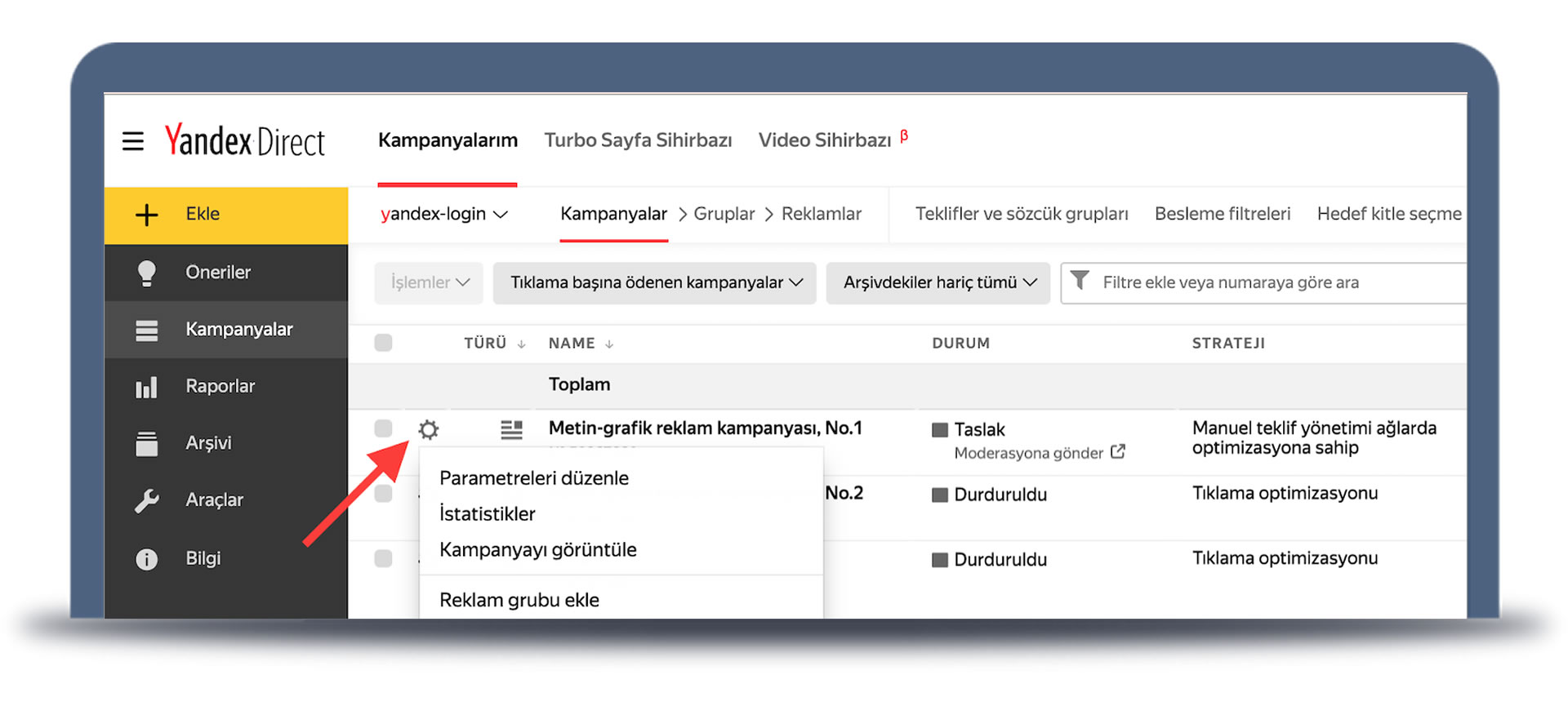Screen dimensions: 1568x706
Task: Click the Arşivi archive box icon
Action: [147, 444]
